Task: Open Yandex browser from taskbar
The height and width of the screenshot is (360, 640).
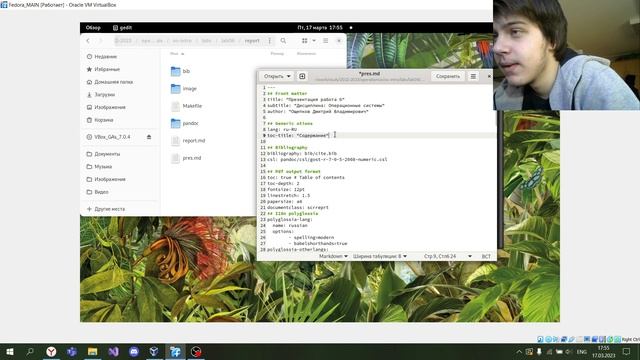Action: point(51,351)
